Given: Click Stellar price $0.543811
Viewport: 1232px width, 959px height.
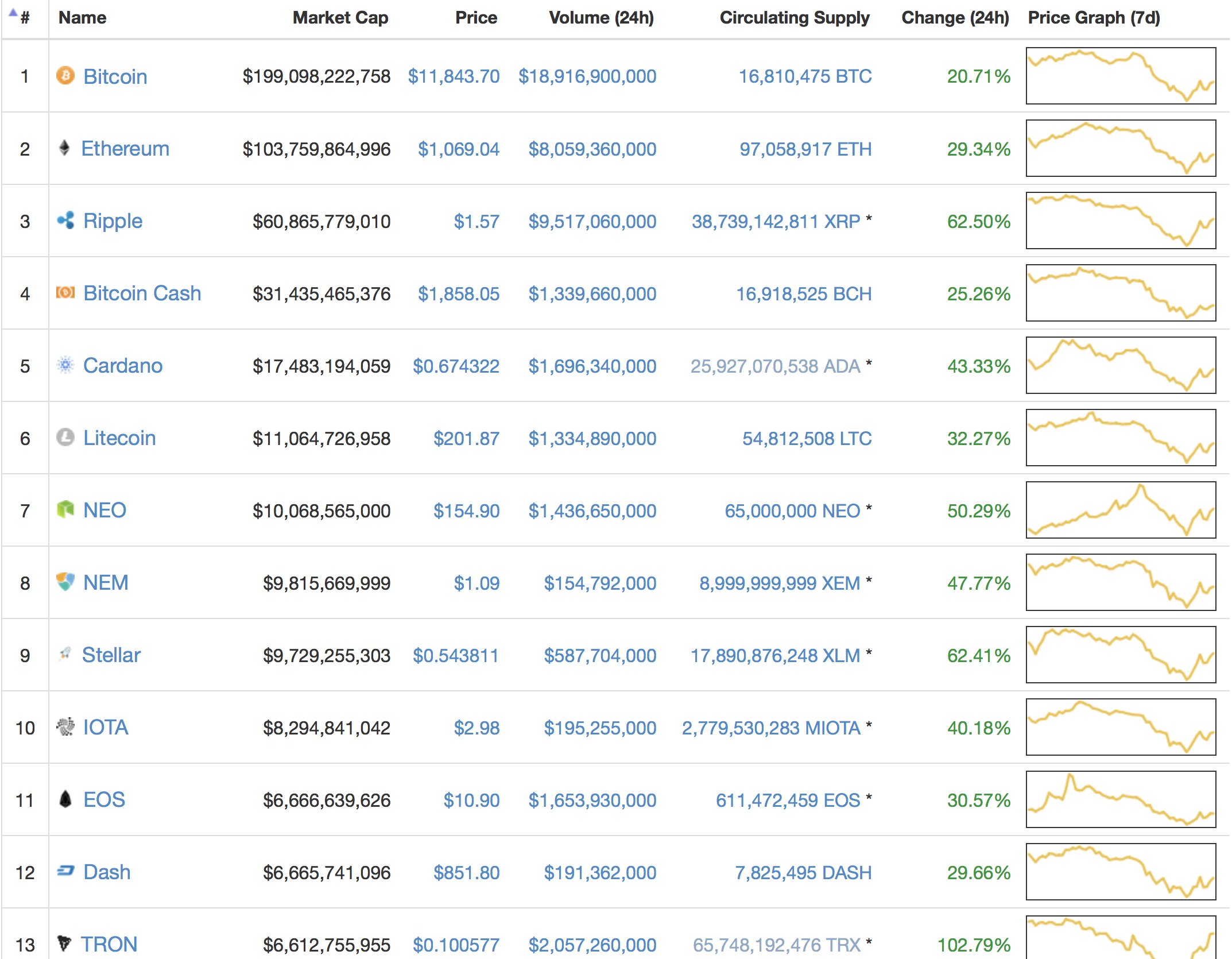Looking at the screenshot, I should (456, 656).
